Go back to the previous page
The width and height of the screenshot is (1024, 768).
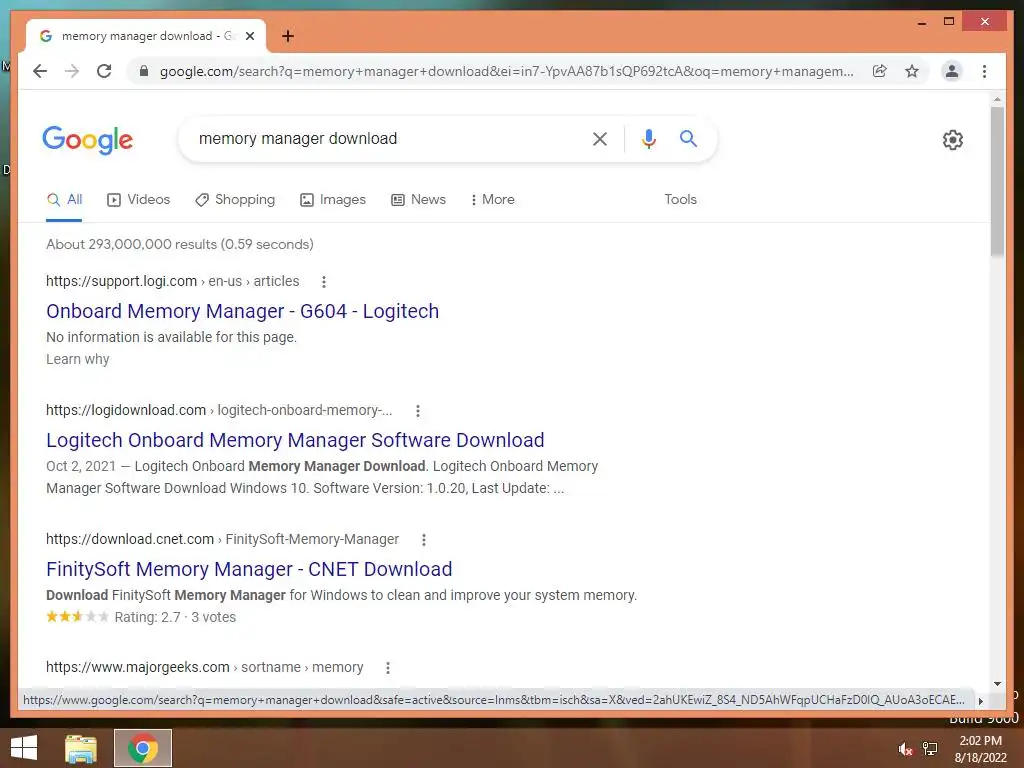(40, 71)
